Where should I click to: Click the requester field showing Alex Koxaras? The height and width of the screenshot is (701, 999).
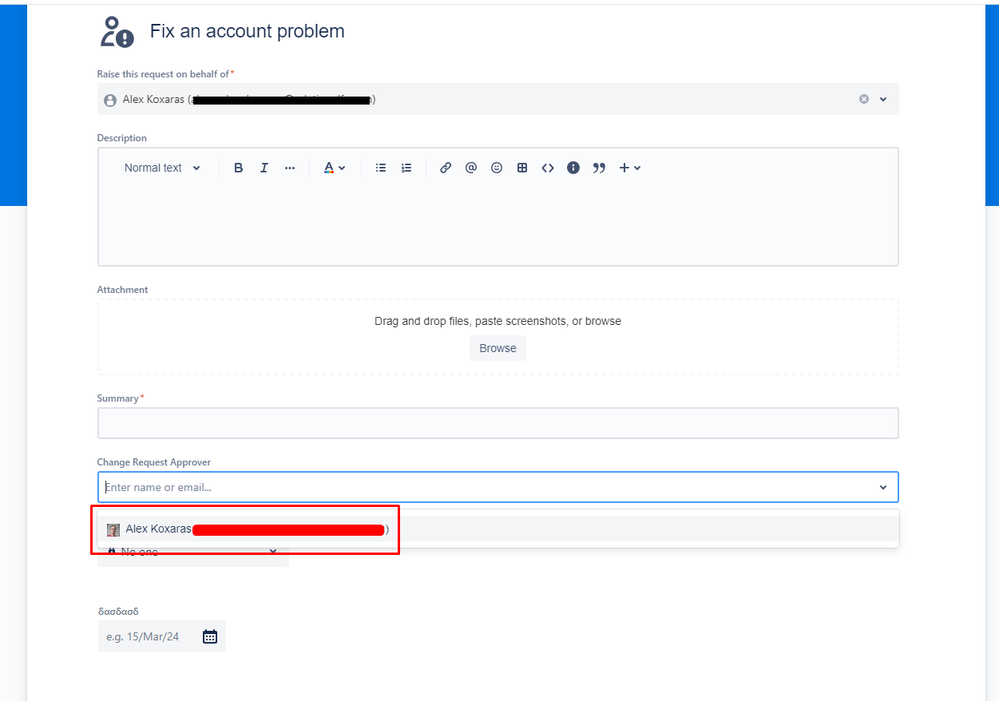(498, 99)
